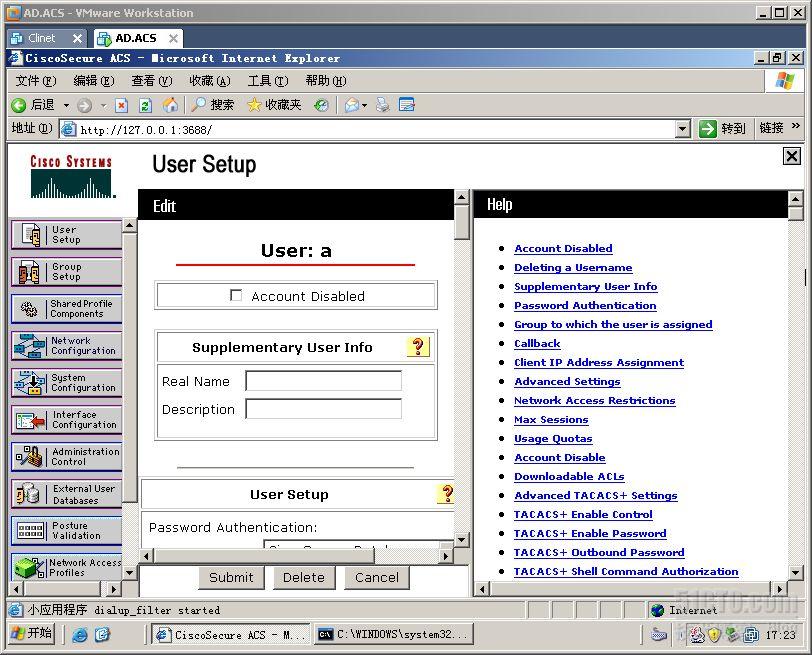Screen dimensions: 812x655
Task: Click the Edit page toolbar icon
Action: coord(407,106)
